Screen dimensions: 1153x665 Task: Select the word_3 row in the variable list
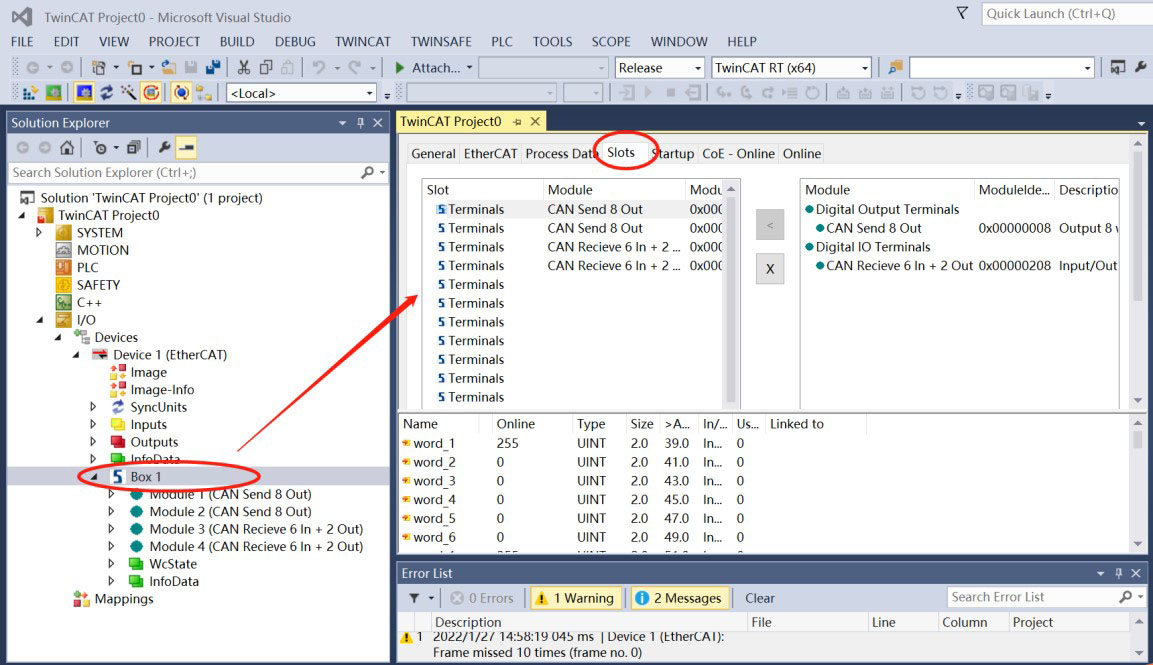tap(765, 481)
